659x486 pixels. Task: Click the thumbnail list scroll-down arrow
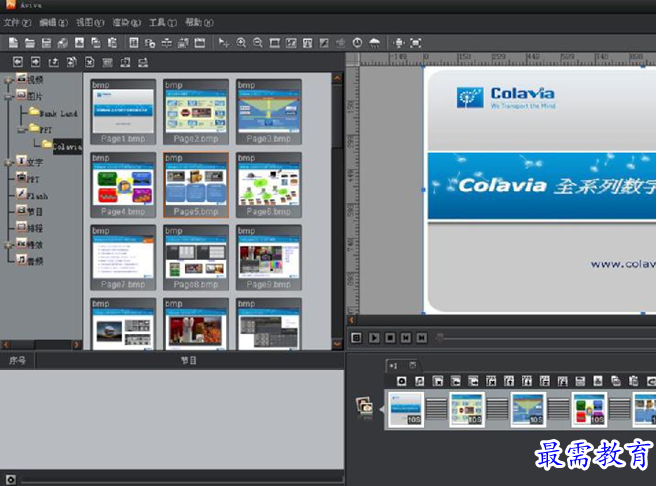point(337,344)
